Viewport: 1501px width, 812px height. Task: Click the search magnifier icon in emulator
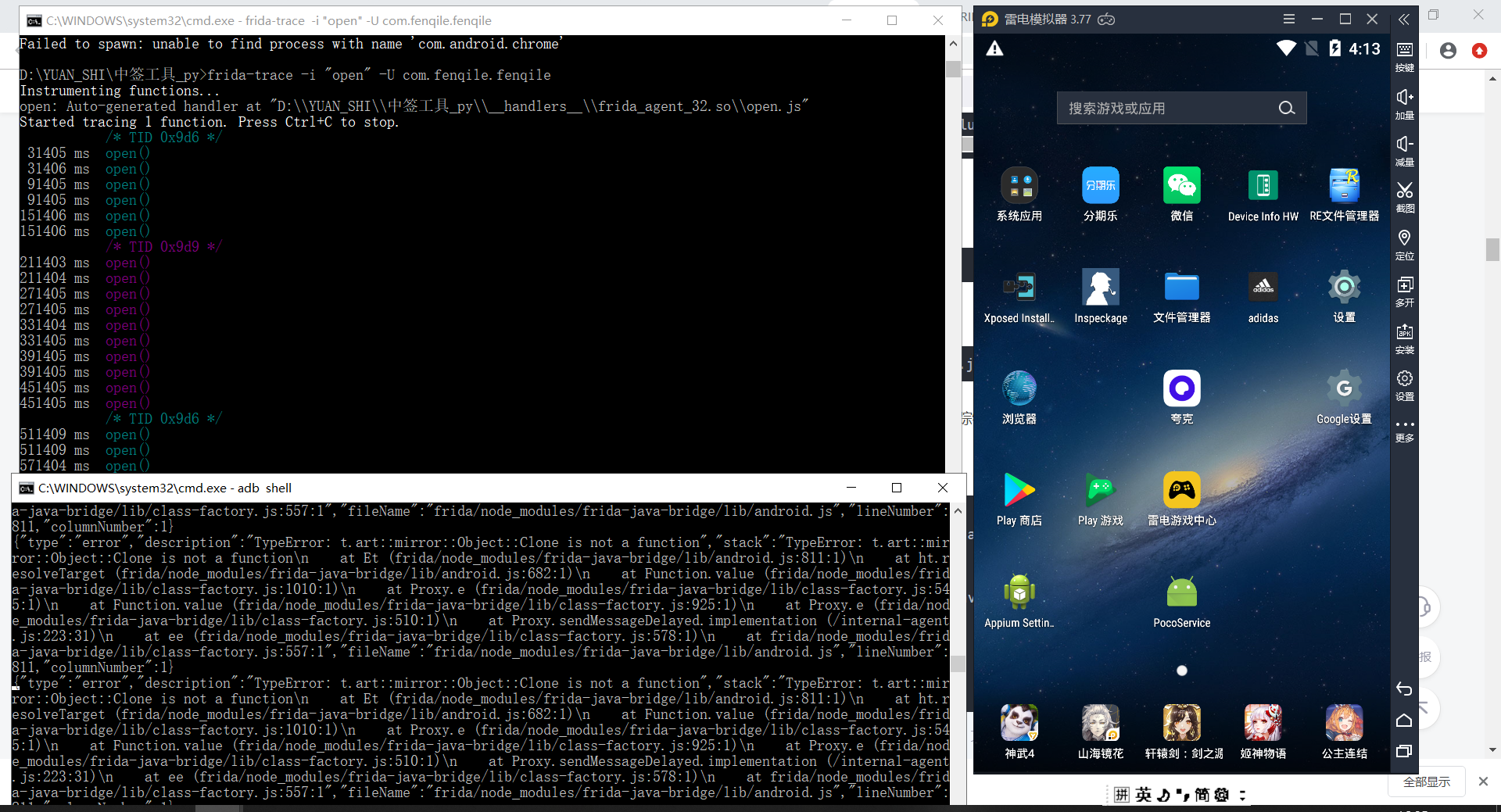pos(1287,108)
